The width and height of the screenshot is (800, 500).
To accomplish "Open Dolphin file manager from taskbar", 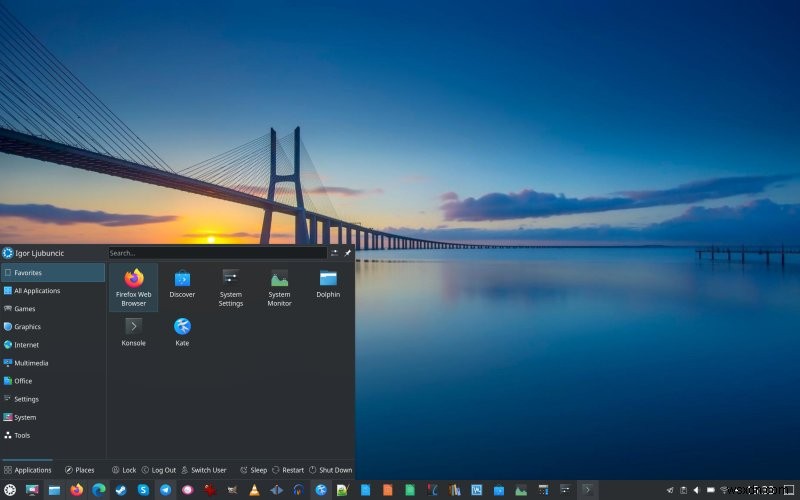I will click(x=54, y=490).
